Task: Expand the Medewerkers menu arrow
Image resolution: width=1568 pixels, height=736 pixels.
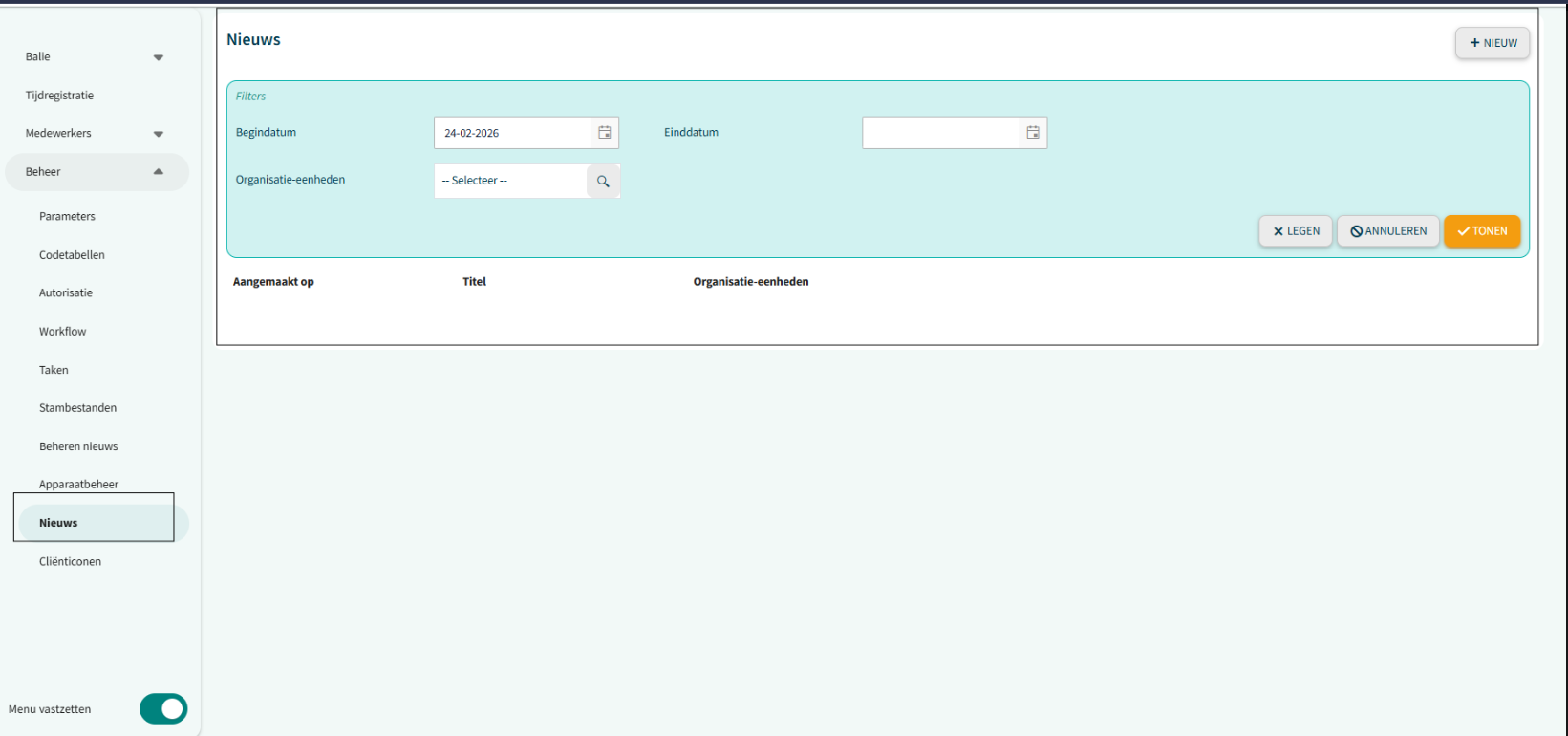Action: click(x=159, y=134)
